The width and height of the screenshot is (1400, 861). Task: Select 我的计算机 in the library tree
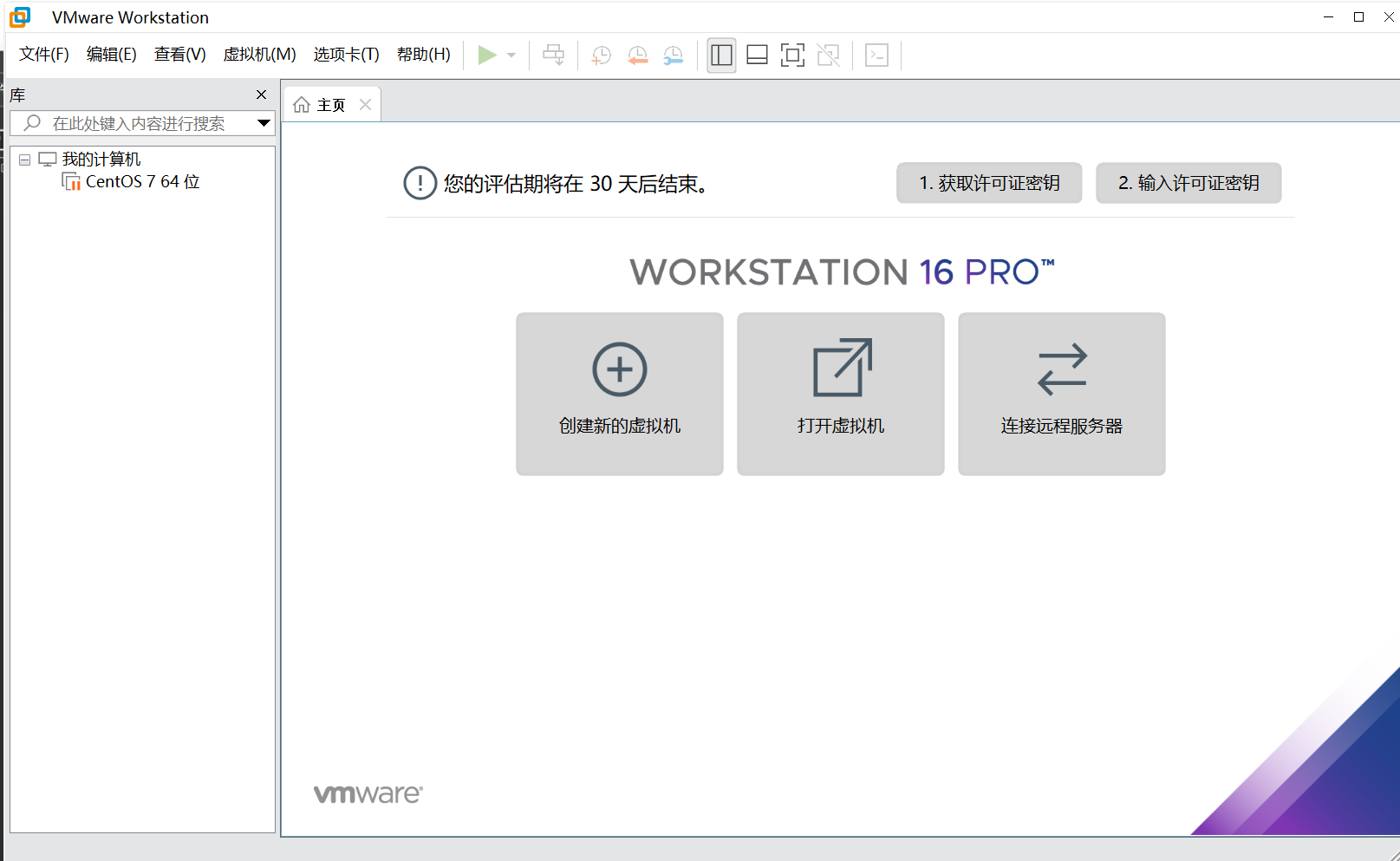point(101,160)
